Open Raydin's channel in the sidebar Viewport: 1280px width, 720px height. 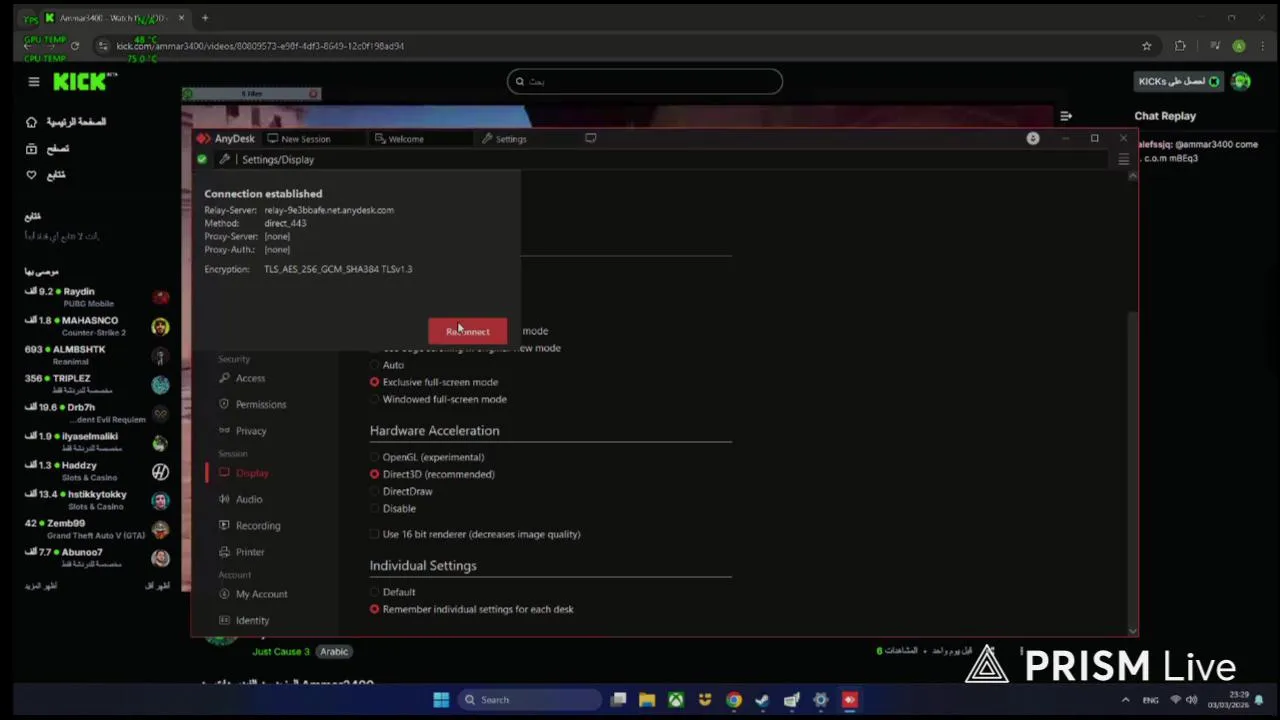click(x=97, y=297)
